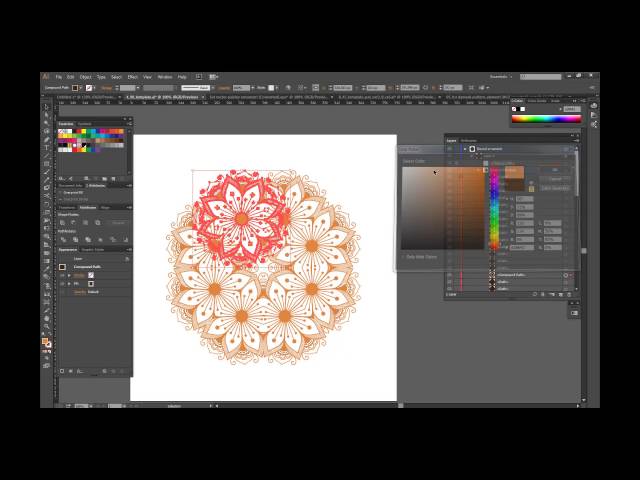Open stroke color dropdown in control bar
The image size is (640, 480).
[x=95, y=88]
